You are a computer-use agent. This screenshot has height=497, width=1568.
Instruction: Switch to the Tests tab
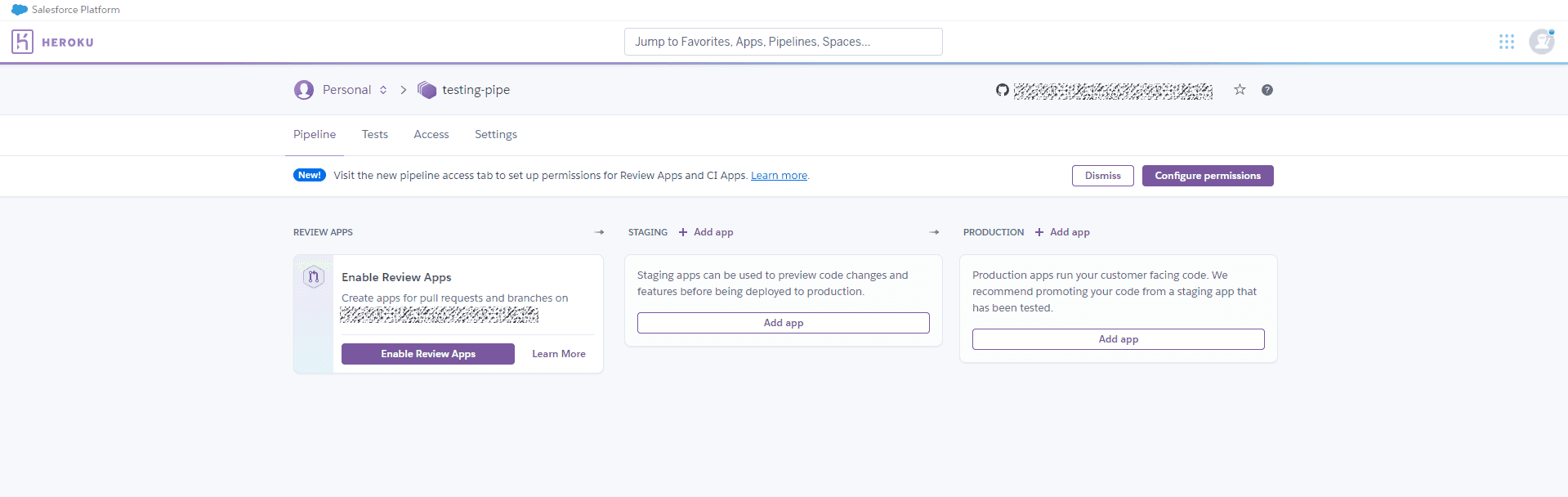[x=375, y=134]
